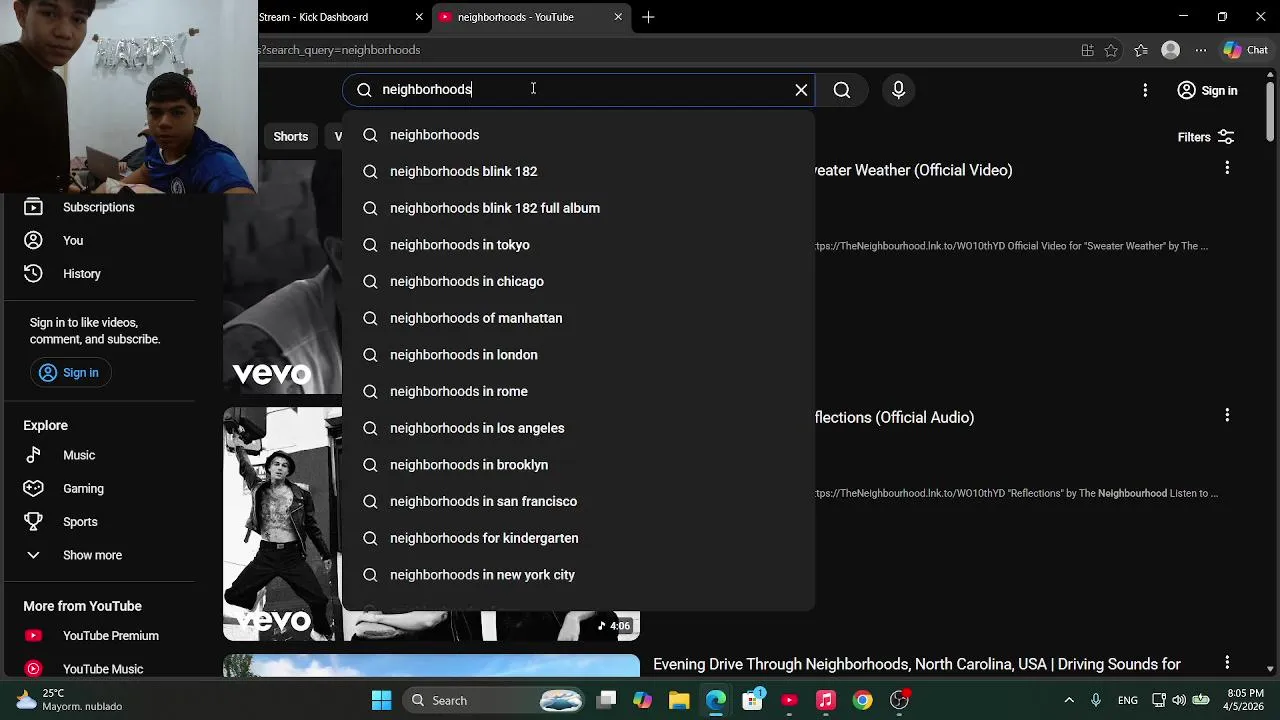Choose suggestion 'neighborhoods in los angeles'
1280x720 pixels.
578,428
